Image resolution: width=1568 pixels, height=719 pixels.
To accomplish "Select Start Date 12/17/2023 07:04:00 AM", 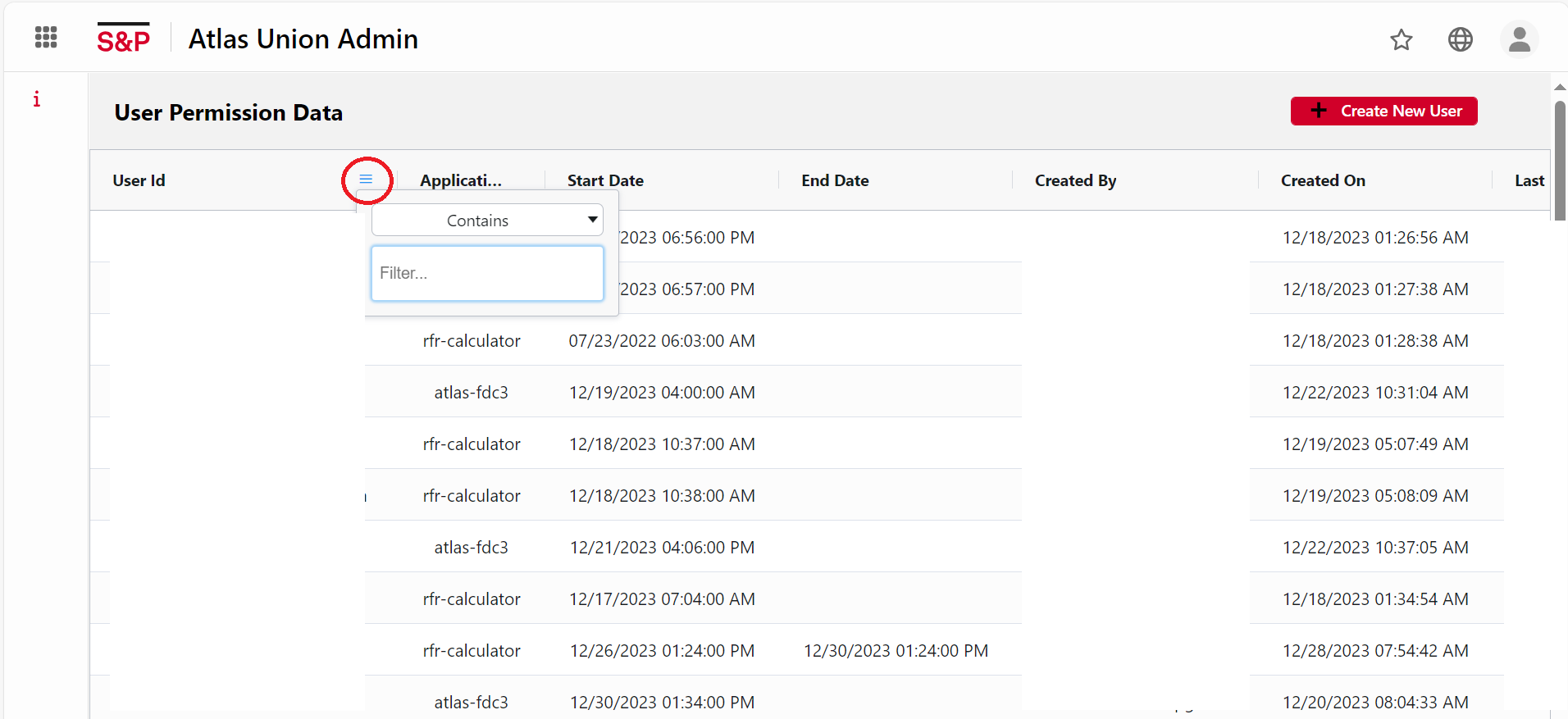I will click(663, 599).
